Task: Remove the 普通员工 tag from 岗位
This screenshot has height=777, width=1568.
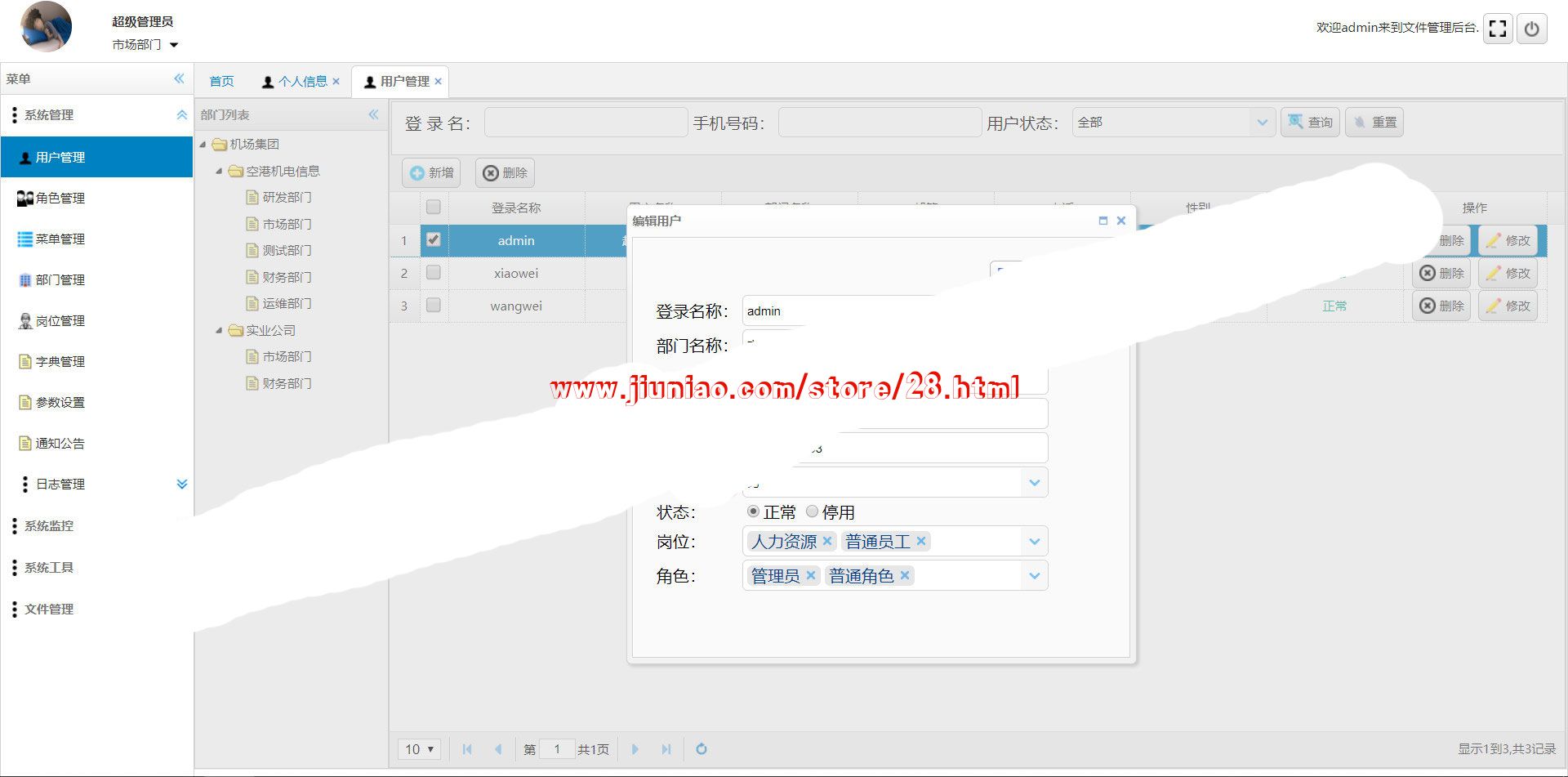Action: (x=921, y=541)
